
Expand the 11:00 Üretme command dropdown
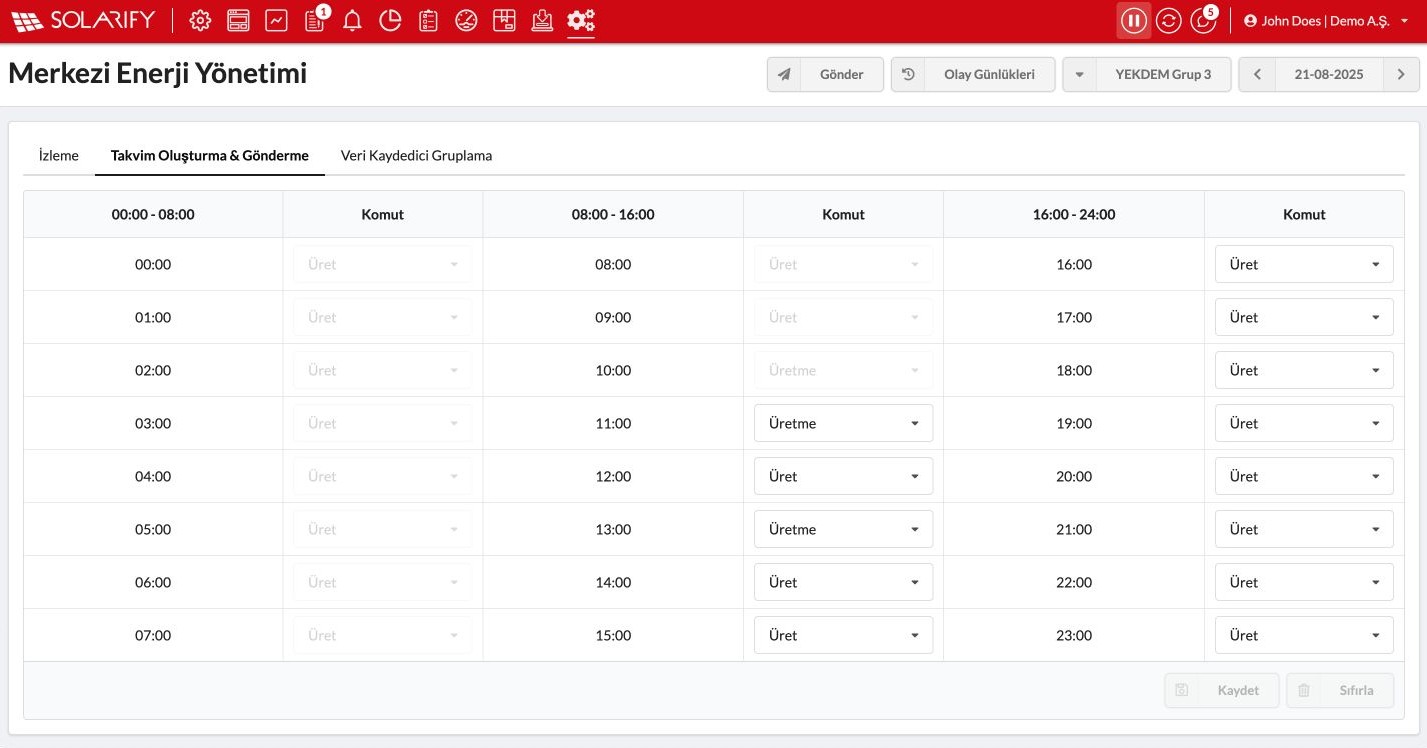[843, 423]
